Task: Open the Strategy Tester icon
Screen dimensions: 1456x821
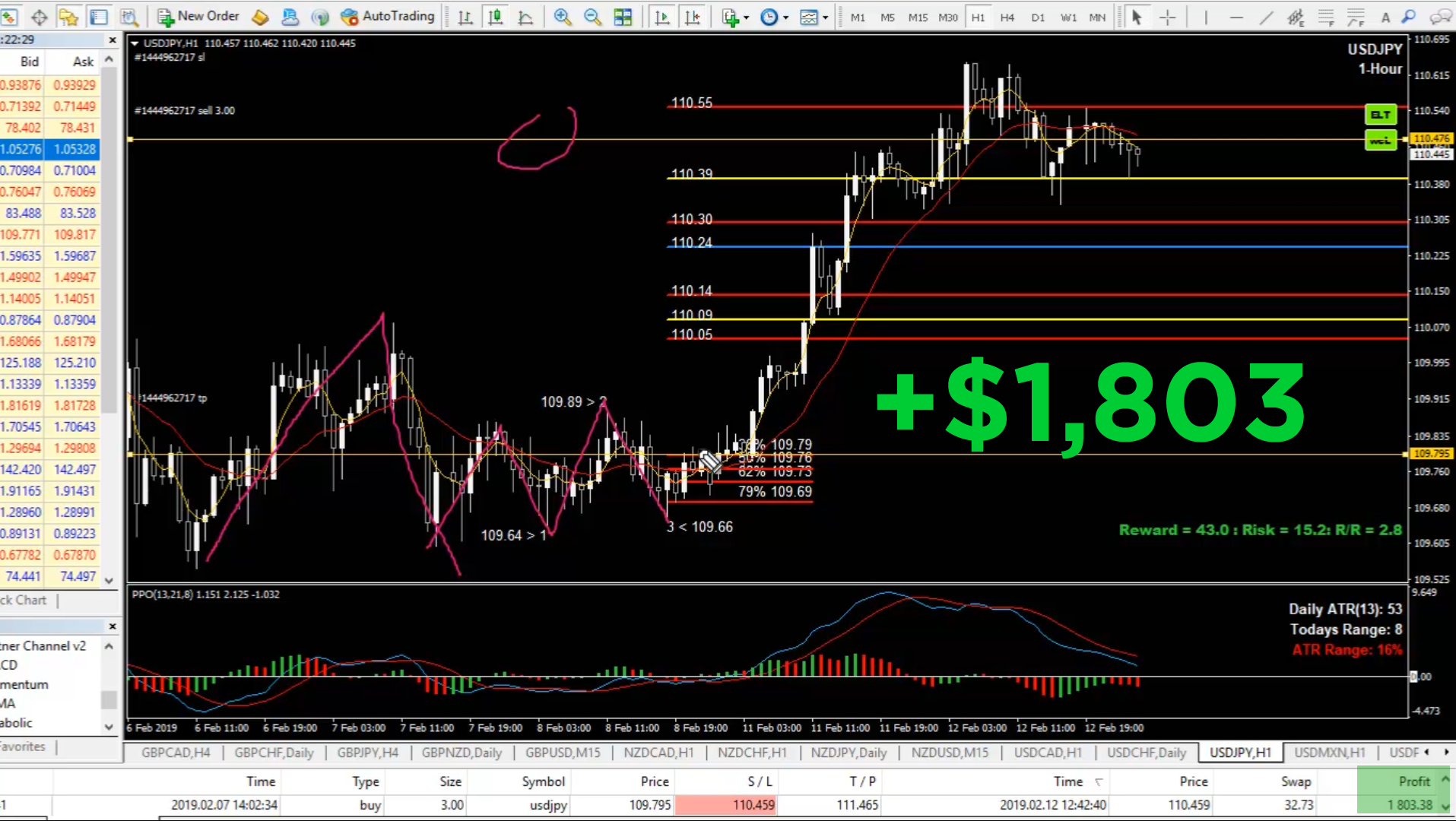Action: [129, 17]
